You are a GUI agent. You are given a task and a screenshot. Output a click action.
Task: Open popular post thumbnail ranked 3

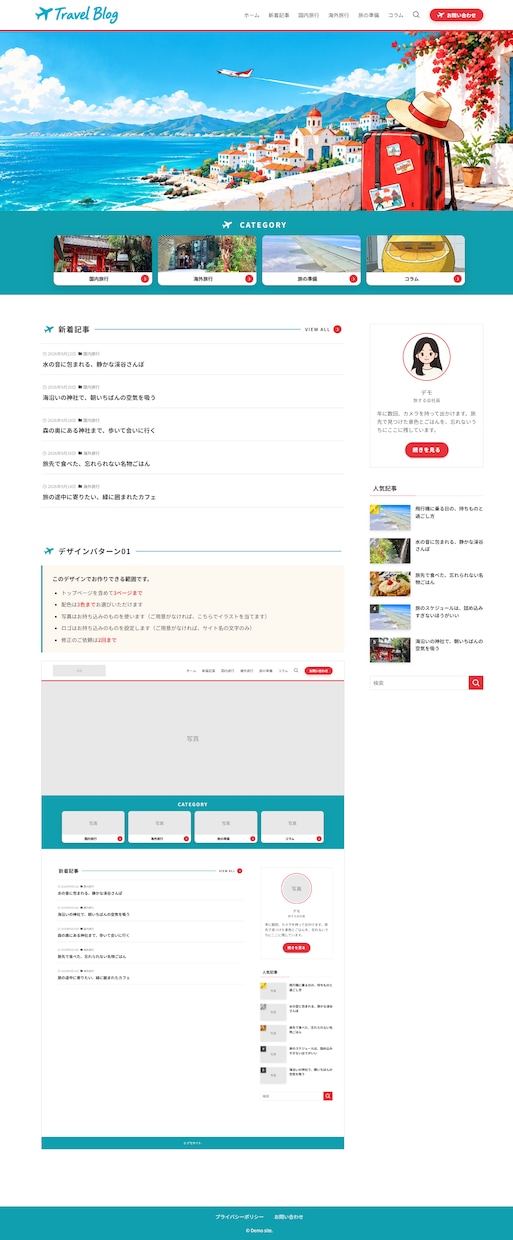(x=390, y=583)
